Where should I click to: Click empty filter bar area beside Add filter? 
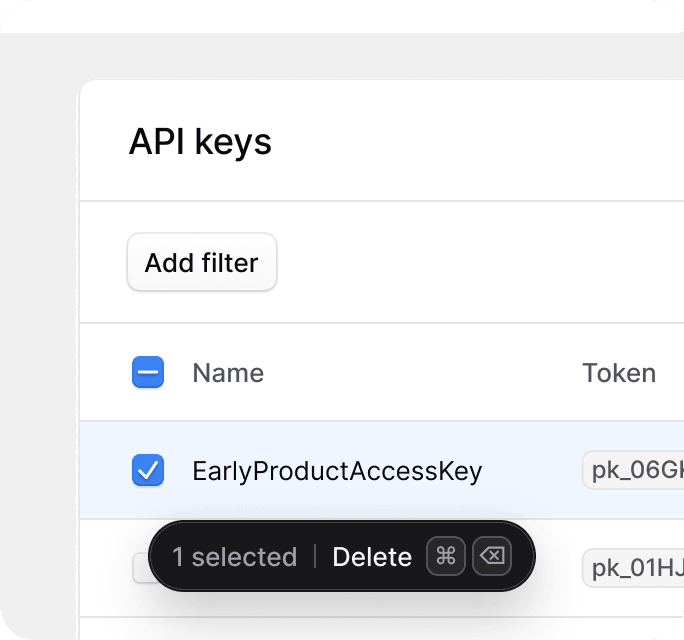(480, 262)
